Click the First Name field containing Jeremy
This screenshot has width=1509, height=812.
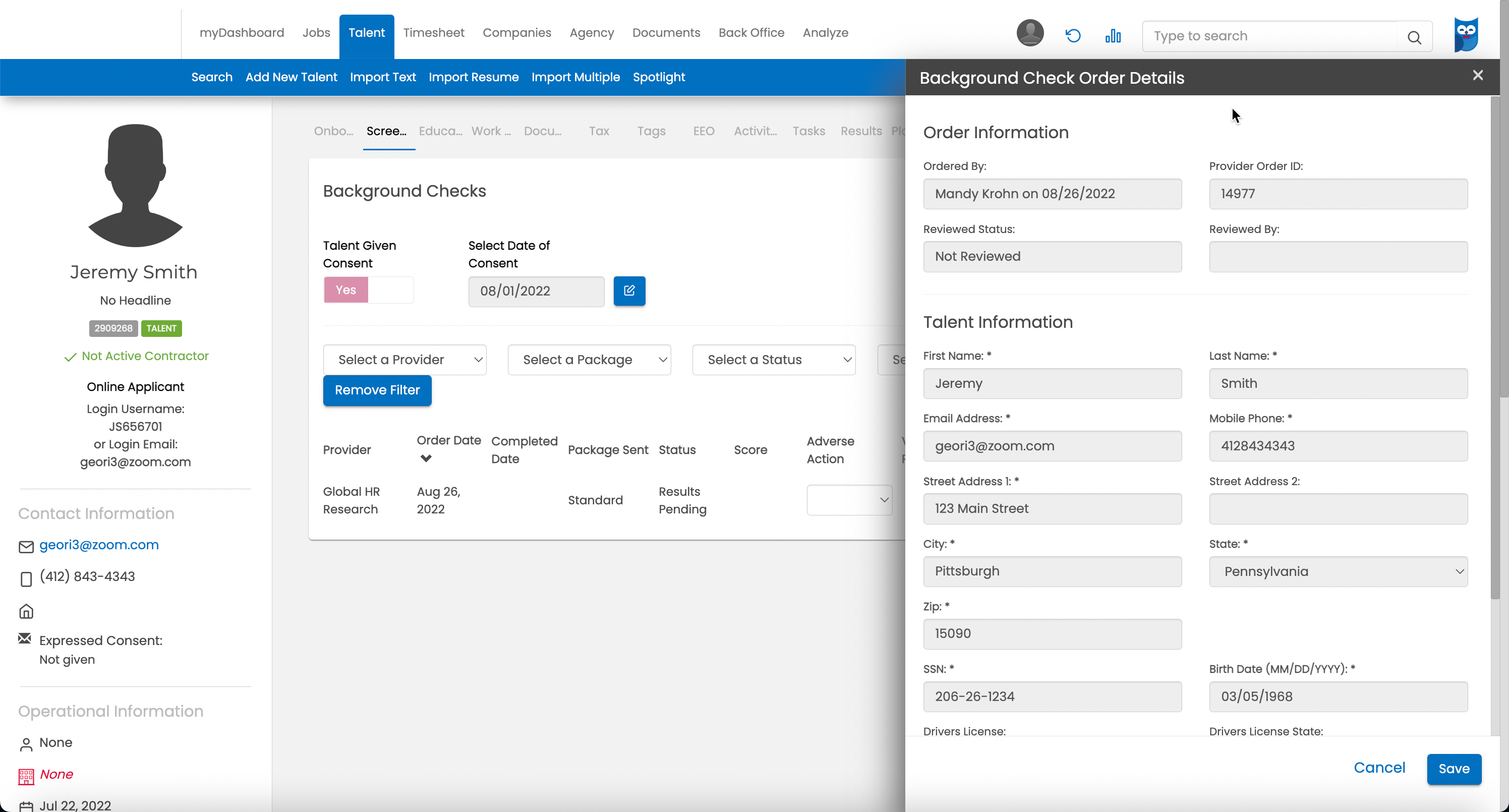pos(1052,383)
